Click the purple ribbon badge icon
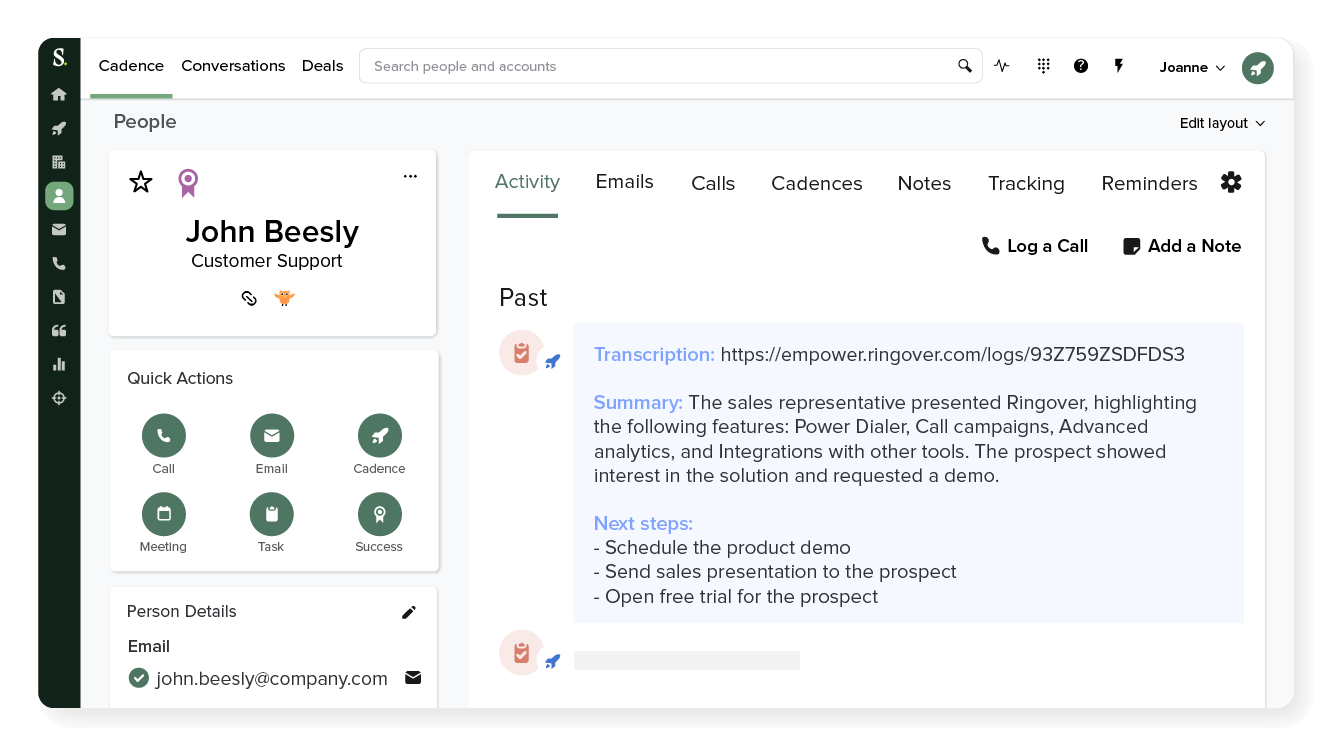This screenshot has width=1332, height=746. [188, 183]
